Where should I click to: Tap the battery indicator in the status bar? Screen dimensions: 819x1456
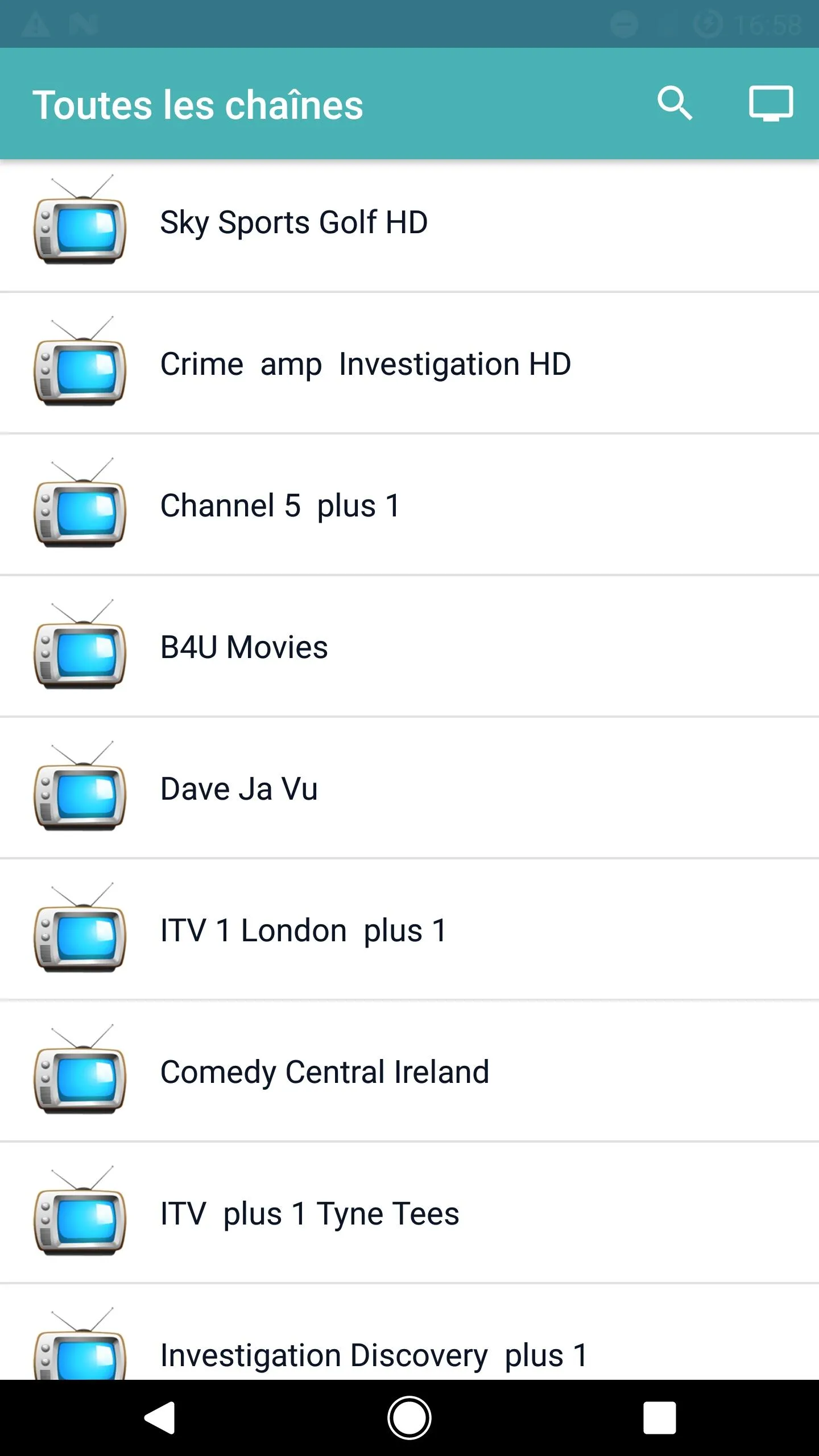click(x=709, y=23)
